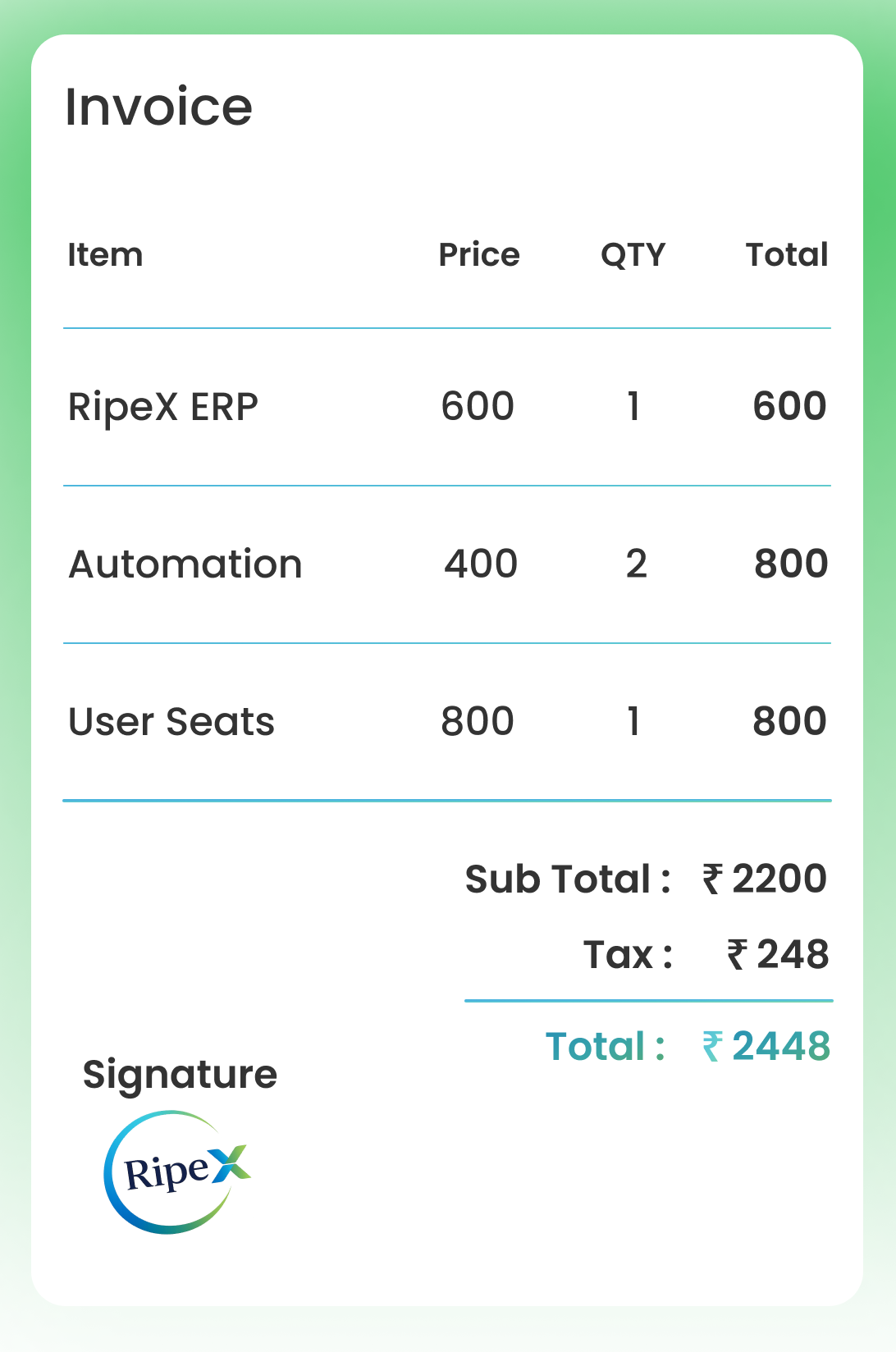
Task: Click the RipeX logo under Signature
Action: (x=176, y=1172)
